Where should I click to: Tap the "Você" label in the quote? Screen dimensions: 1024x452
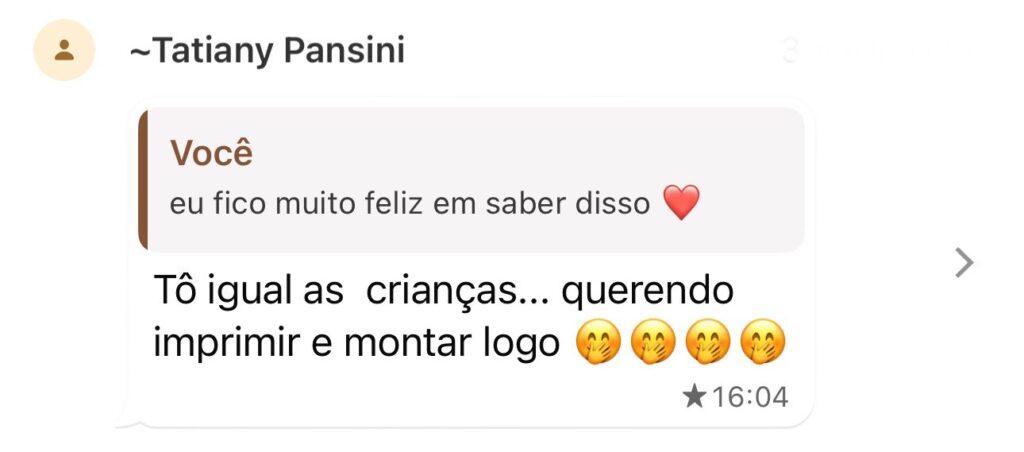211,154
